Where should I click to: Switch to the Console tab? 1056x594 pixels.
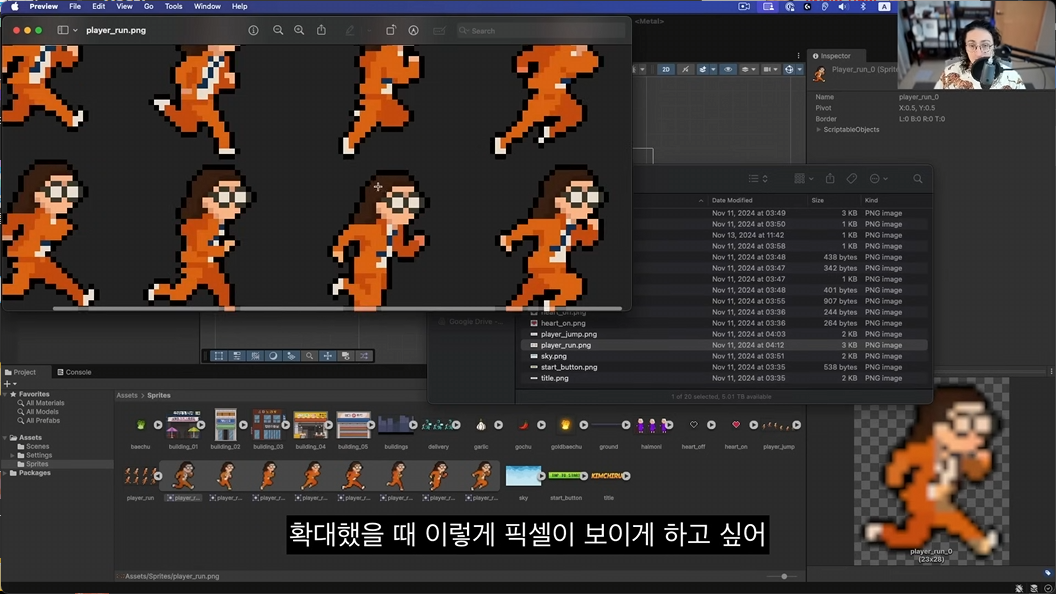click(74, 372)
